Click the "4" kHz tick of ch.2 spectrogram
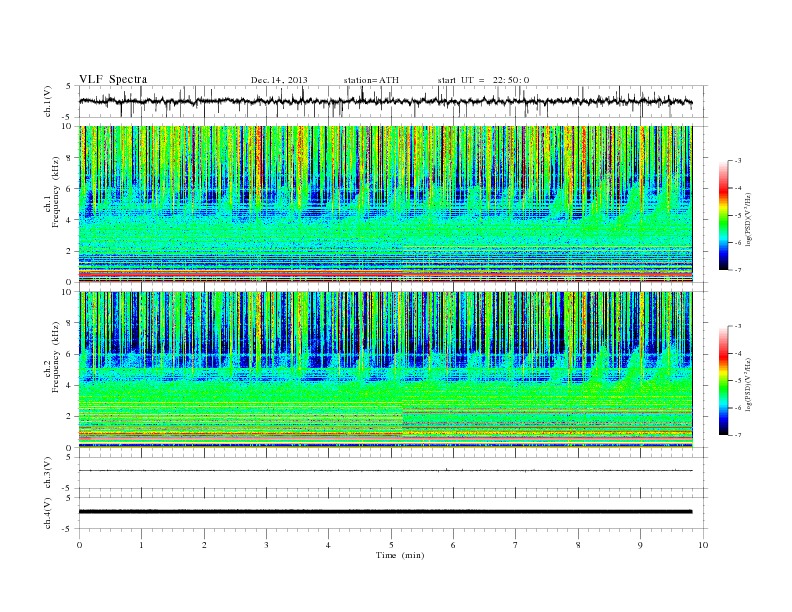The height and width of the screenshot is (612, 792). 69,385
